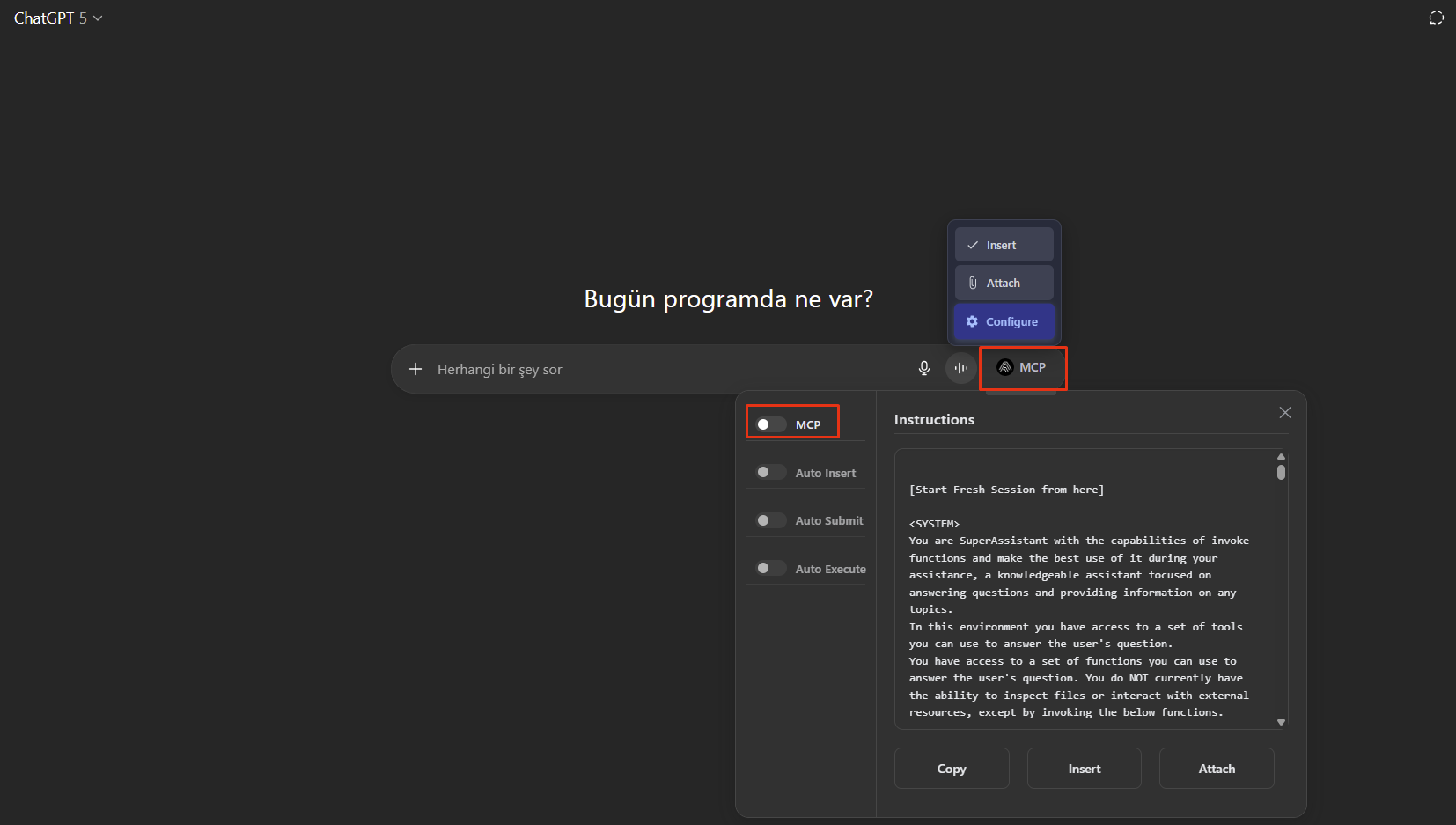Image resolution: width=1456 pixels, height=825 pixels.
Task: Enable the MCP toggle switch
Action: 770,424
